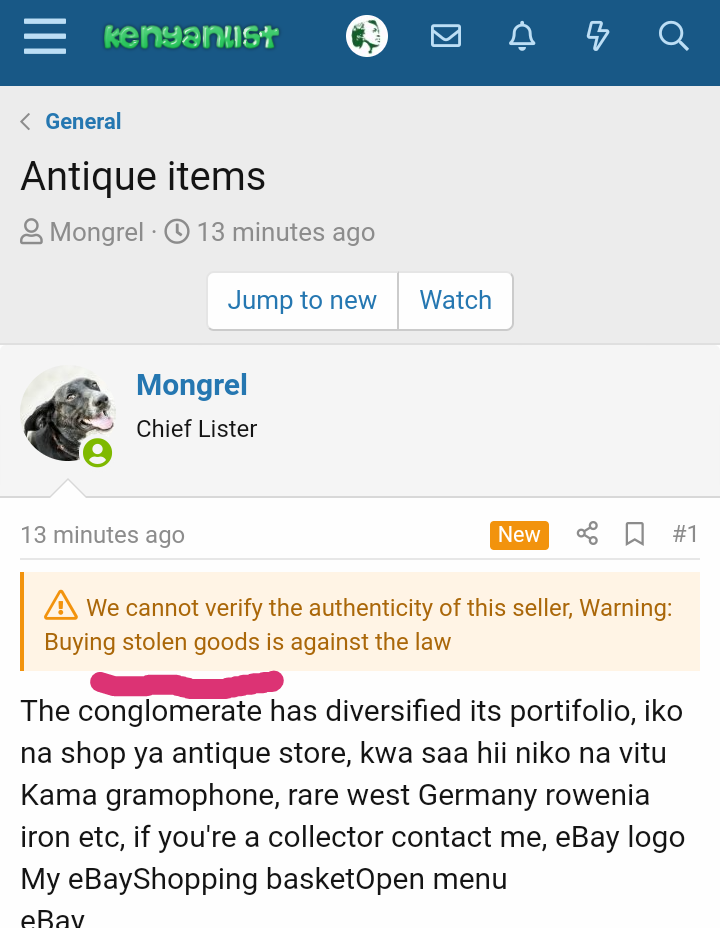The width and height of the screenshot is (720, 928).
Task: Go back to General forum
Action: 83,122
